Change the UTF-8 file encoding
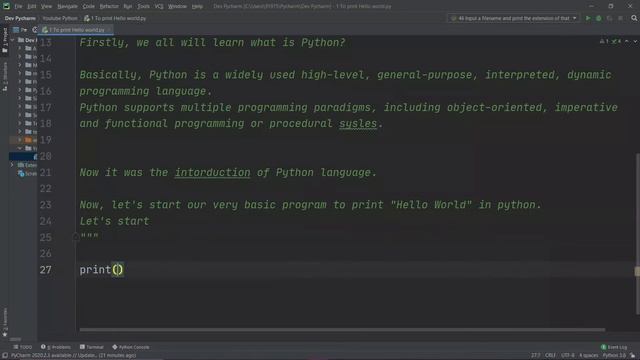The width and height of the screenshot is (640, 360). (x=568, y=356)
